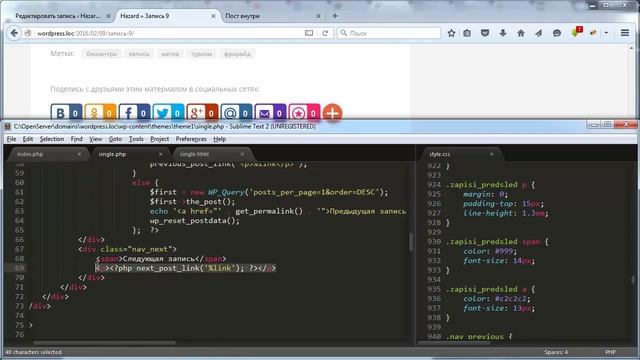Click the orange plus more-sharing button
The height and width of the screenshot is (360, 640).
tap(332, 112)
